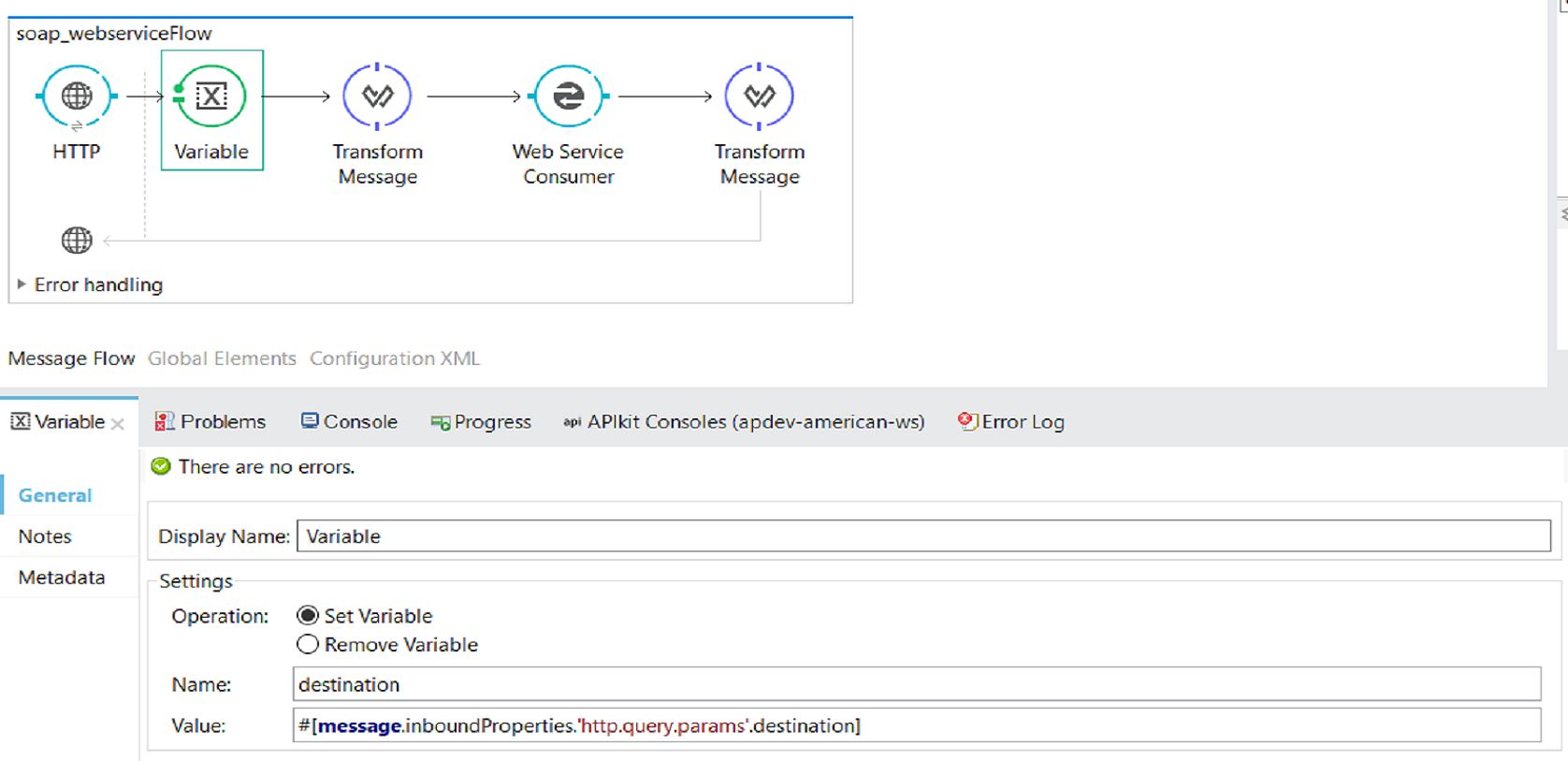Click the HTTP response globe icon
The image size is (1568, 761).
(77, 241)
